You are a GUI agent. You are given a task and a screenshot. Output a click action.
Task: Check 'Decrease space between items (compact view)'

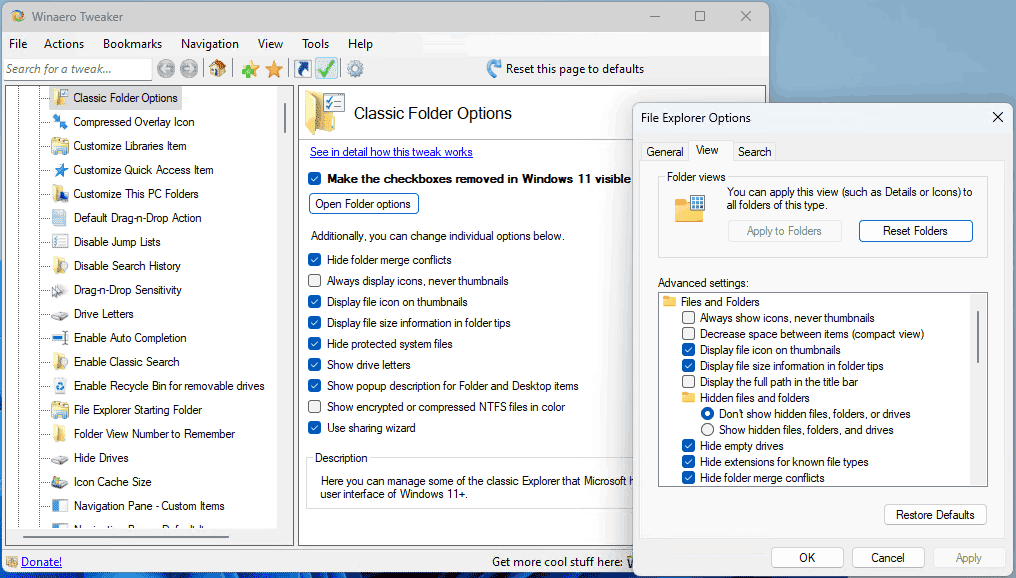(x=689, y=334)
